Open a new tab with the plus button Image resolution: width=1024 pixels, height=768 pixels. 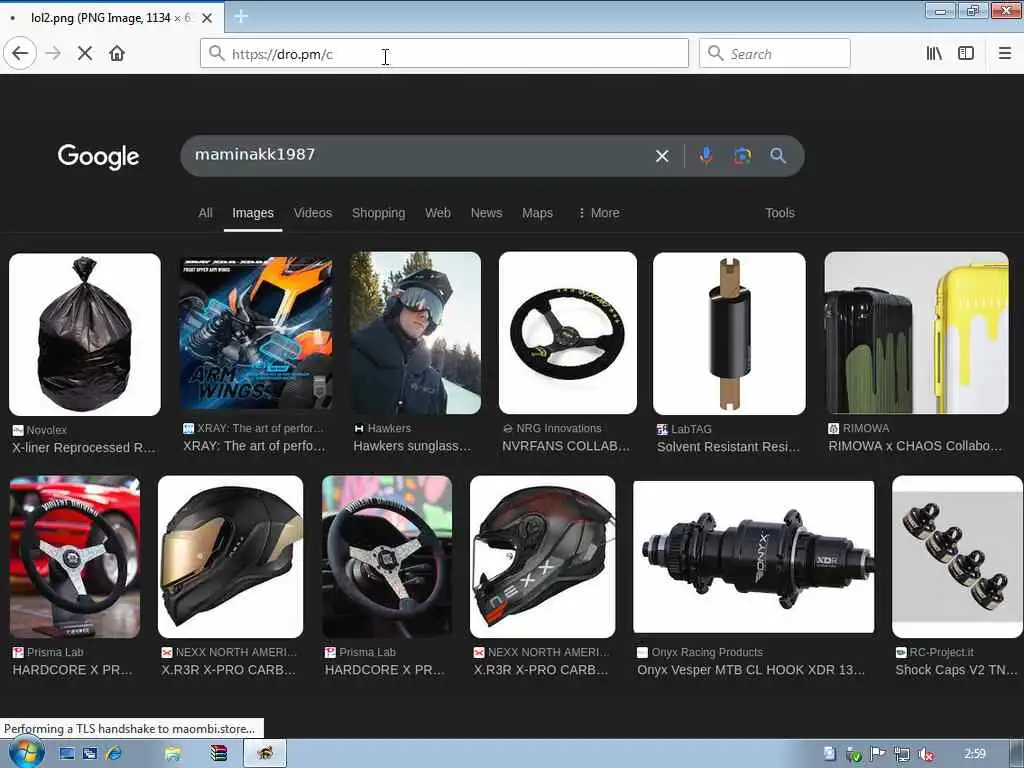pyautogui.click(x=240, y=16)
